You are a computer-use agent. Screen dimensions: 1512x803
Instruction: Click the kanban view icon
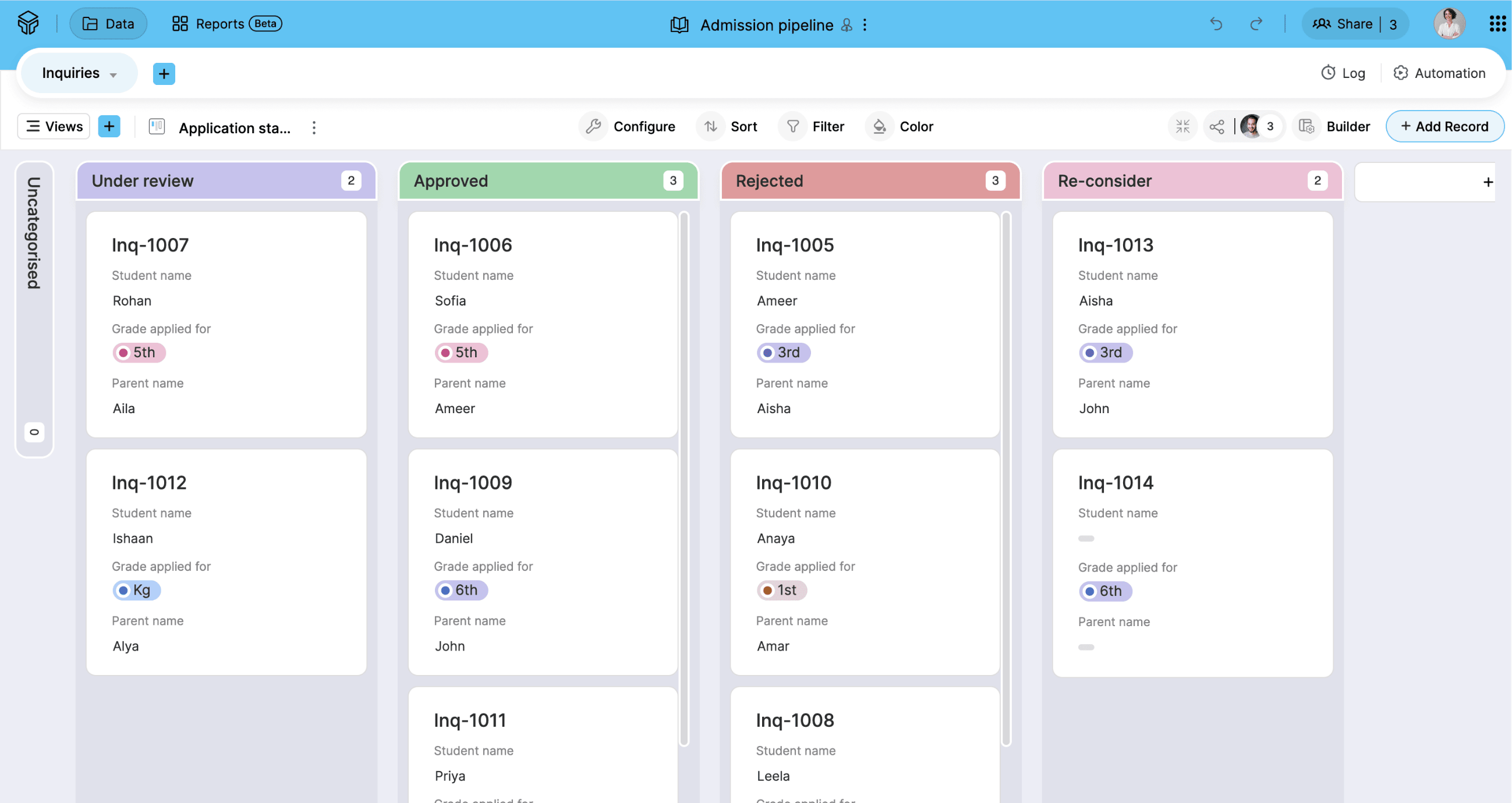tap(157, 126)
